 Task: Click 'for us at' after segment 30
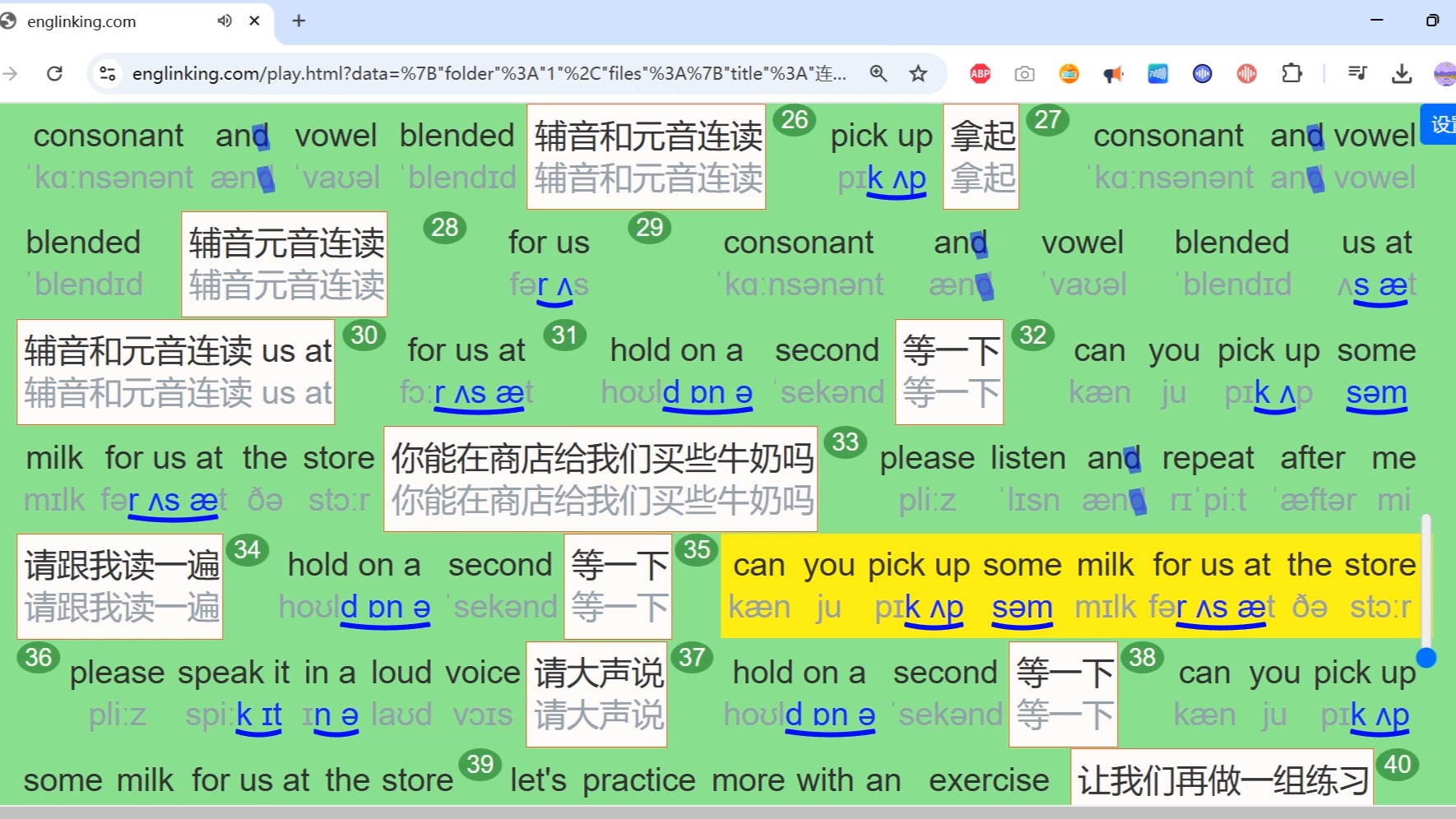pyautogui.click(x=466, y=351)
